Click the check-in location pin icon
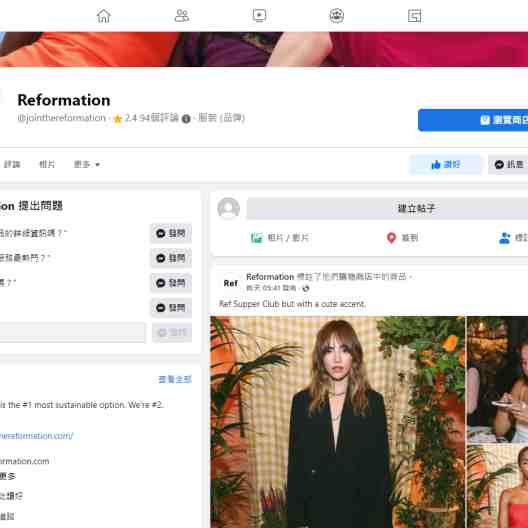This screenshot has width=528, height=528. point(391,238)
